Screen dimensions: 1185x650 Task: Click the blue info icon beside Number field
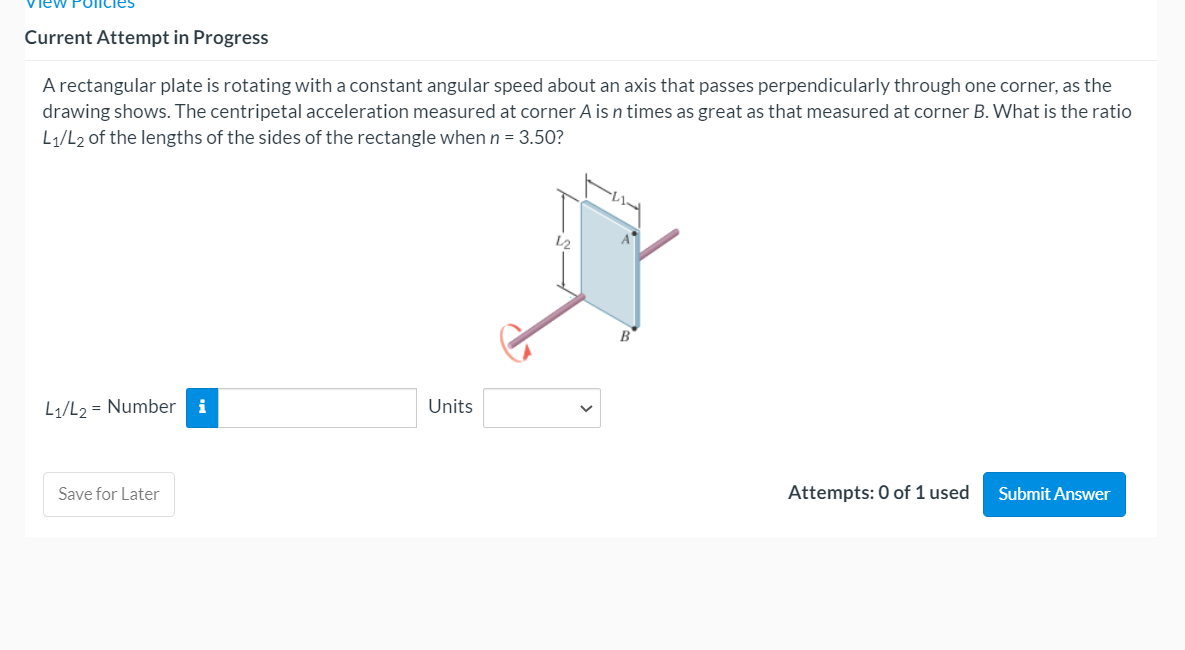[202, 408]
